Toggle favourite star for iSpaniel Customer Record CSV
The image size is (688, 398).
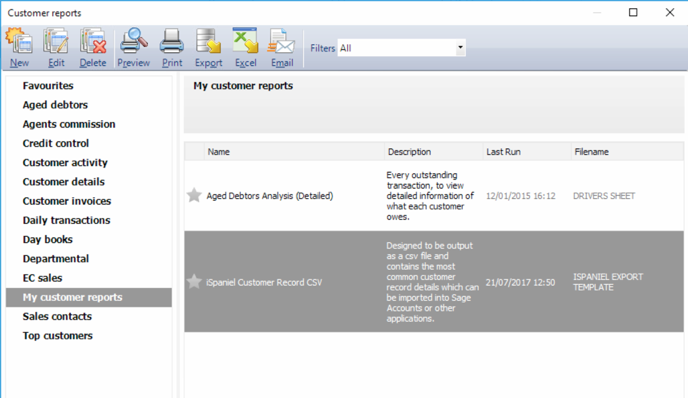pos(194,282)
